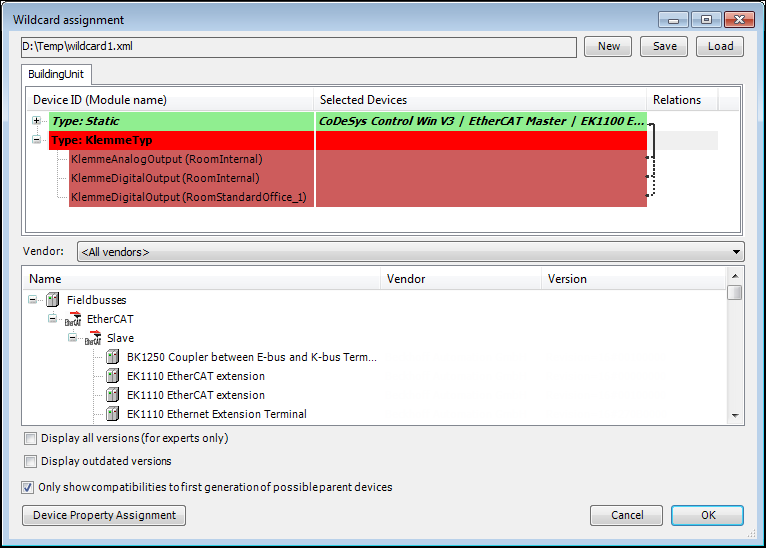Click the wildcard file path field

pos(298,47)
